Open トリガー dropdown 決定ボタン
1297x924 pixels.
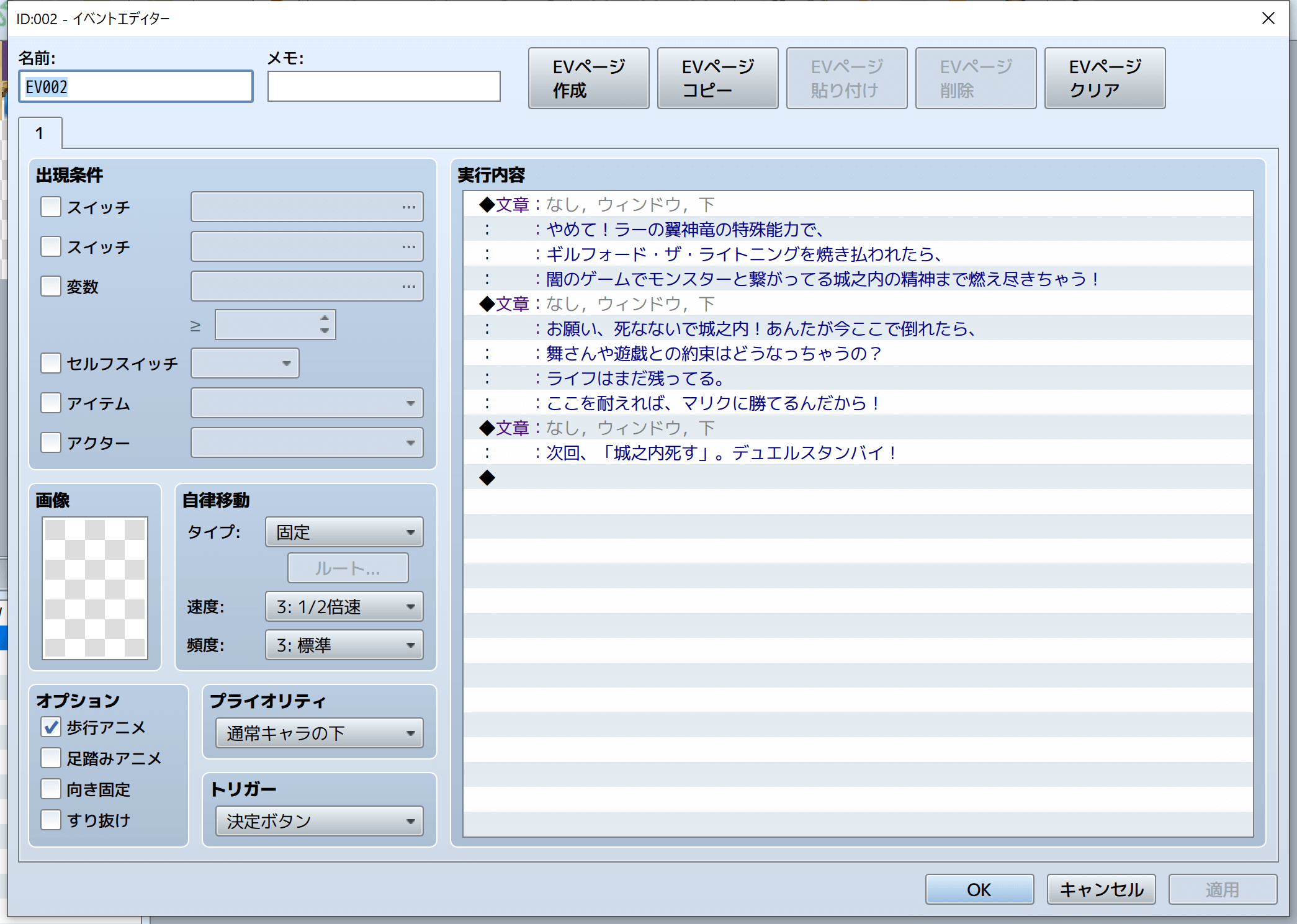319,821
